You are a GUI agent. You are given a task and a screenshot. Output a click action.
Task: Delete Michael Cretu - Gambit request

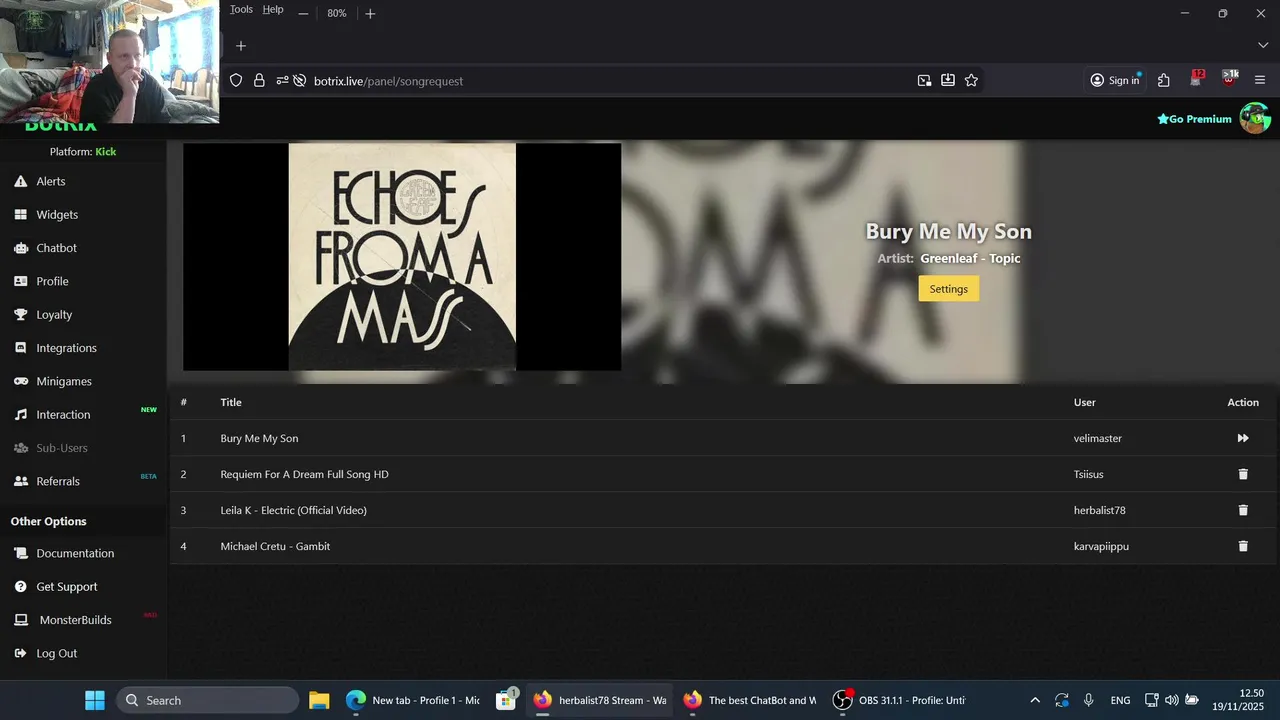coord(1243,546)
